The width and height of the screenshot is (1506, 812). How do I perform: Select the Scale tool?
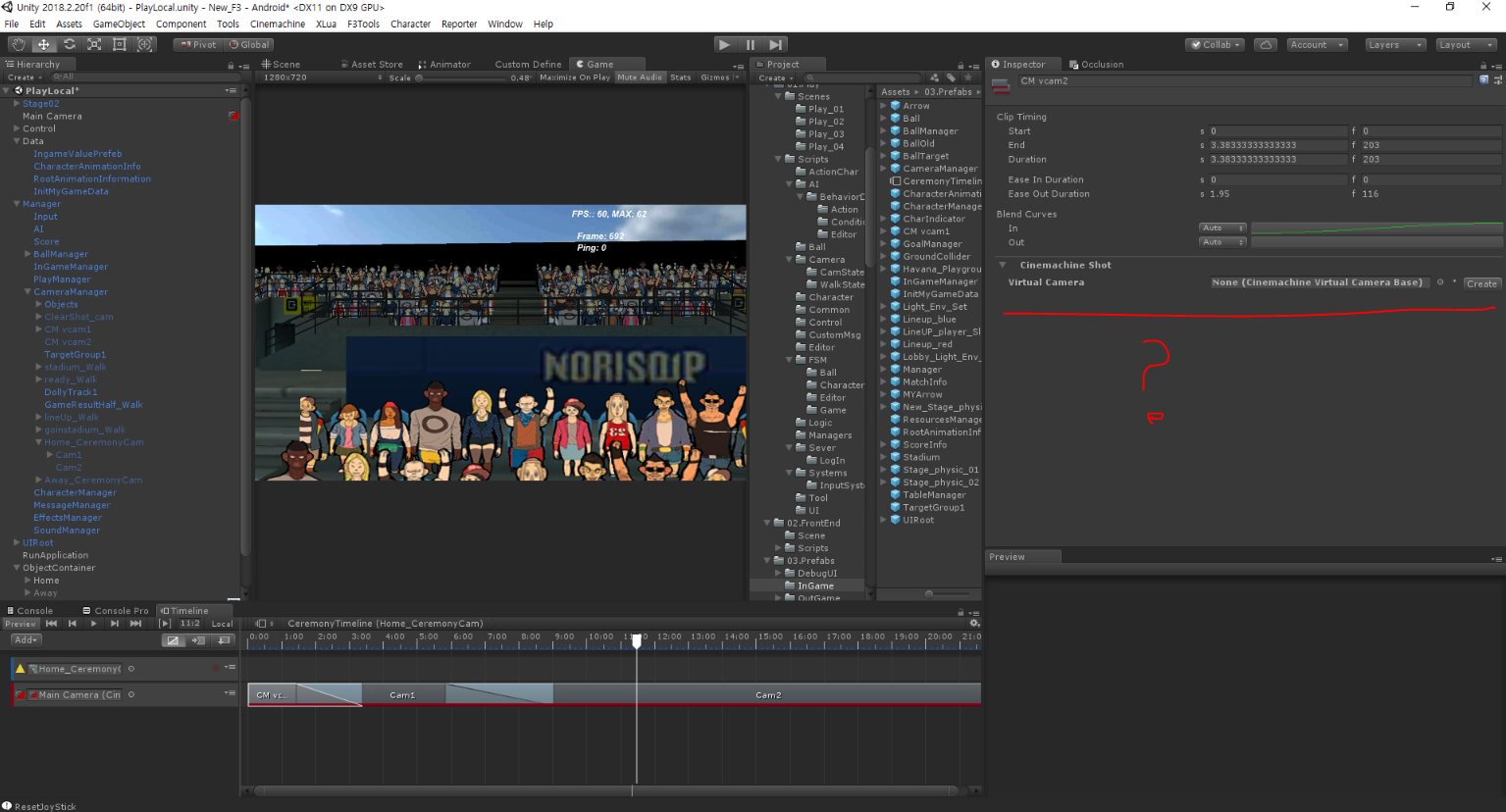point(94,44)
